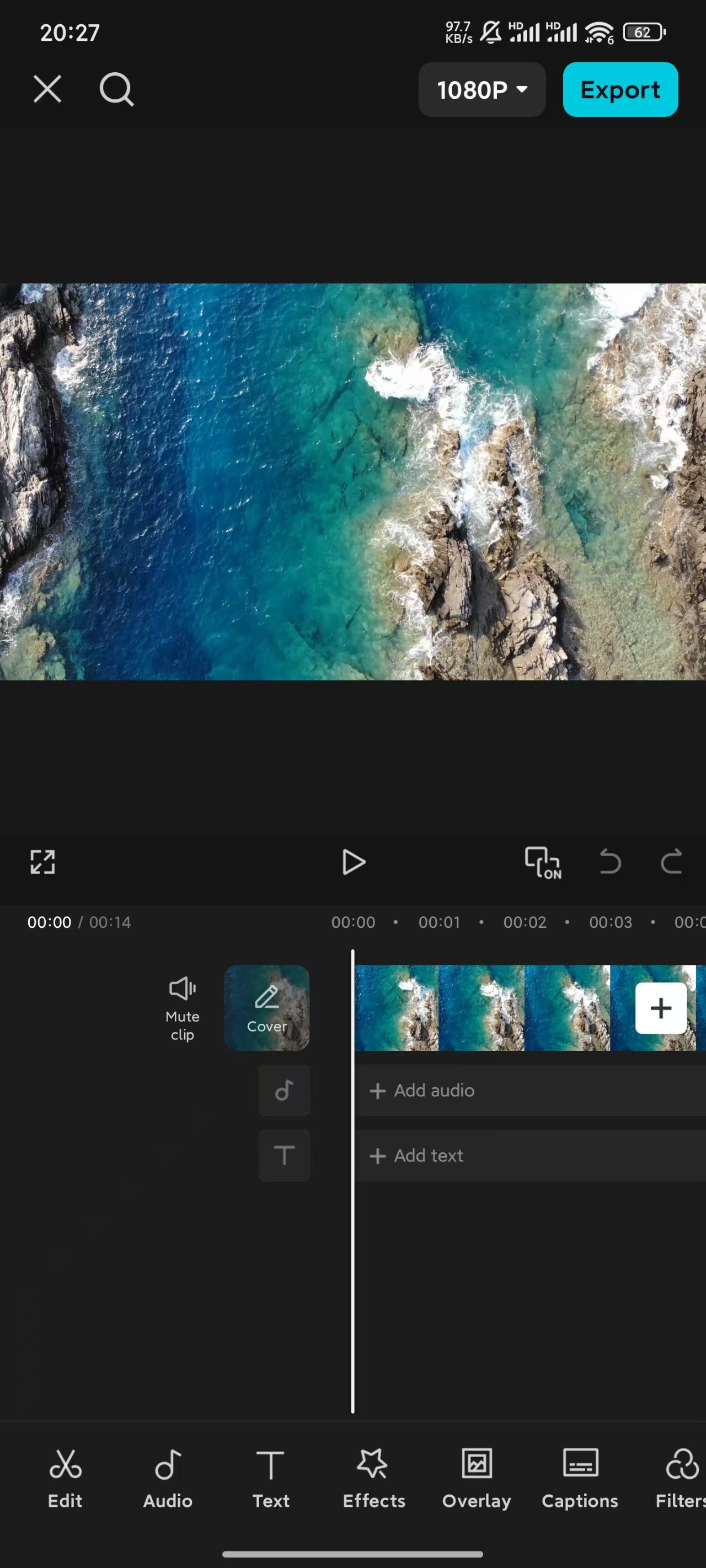The image size is (706, 1568).
Task: Tap the 20:27 clock in status bar
Action: (70, 33)
